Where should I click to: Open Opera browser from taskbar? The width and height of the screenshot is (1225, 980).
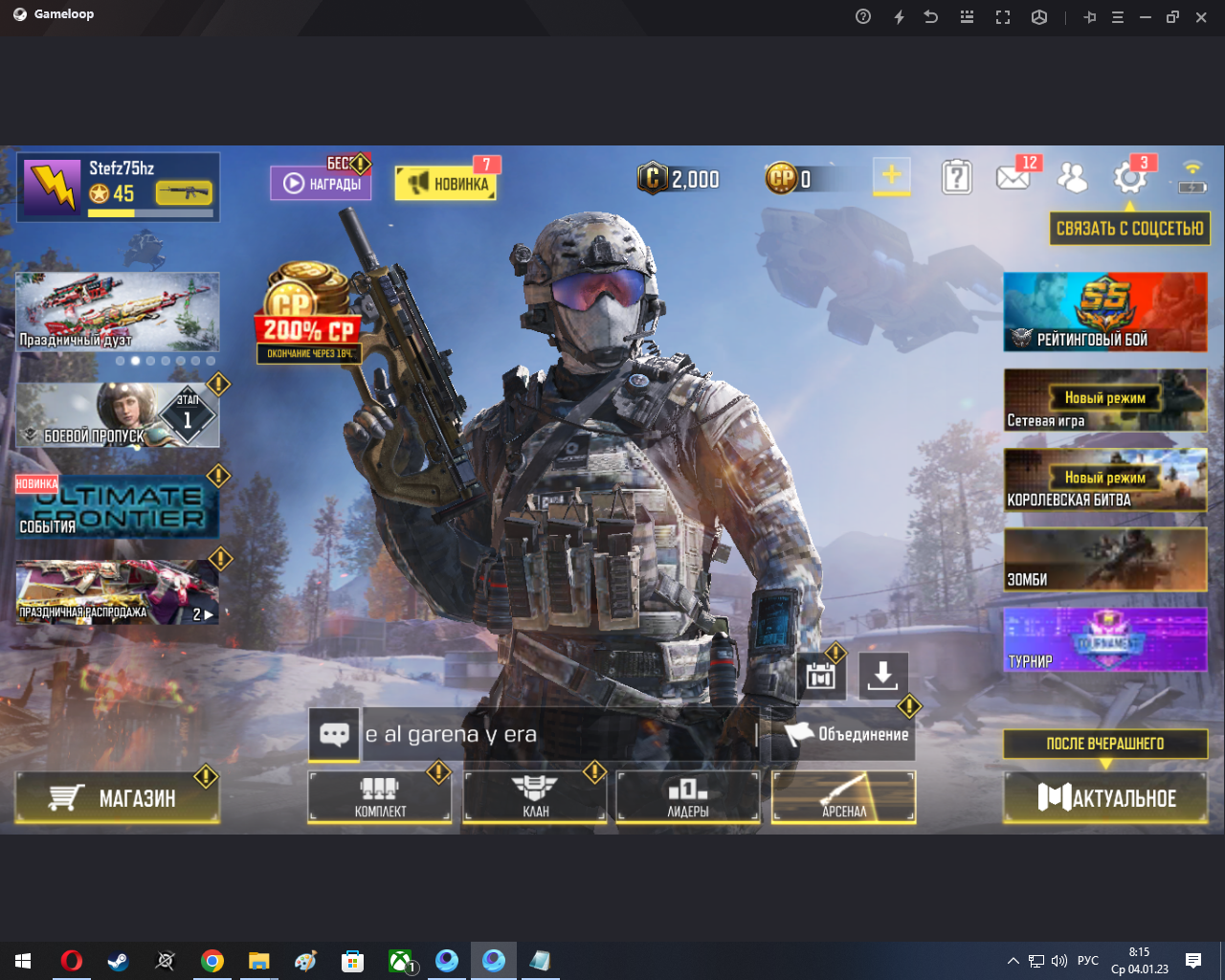pos(72,961)
